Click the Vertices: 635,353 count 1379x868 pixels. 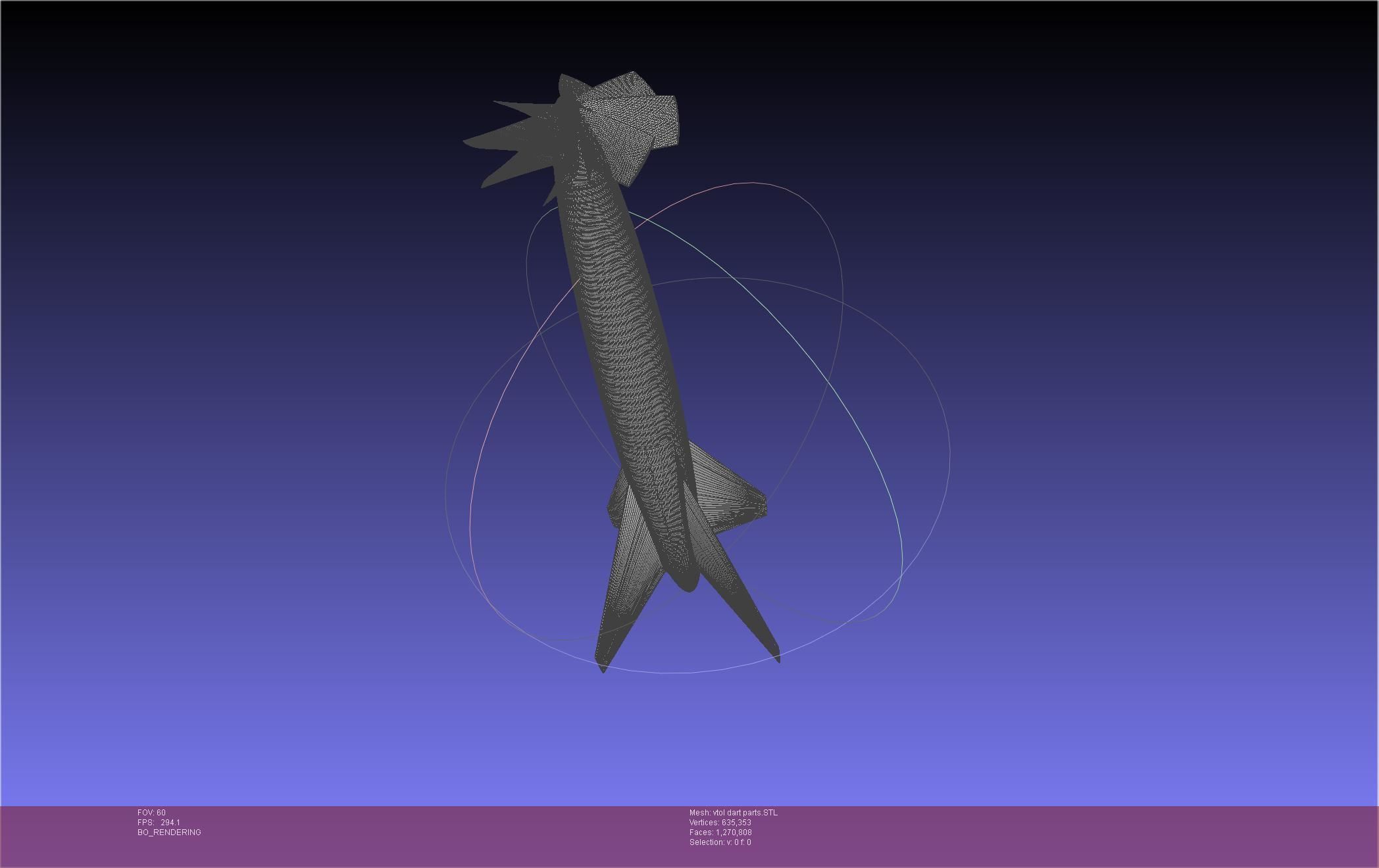click(720, 823)
